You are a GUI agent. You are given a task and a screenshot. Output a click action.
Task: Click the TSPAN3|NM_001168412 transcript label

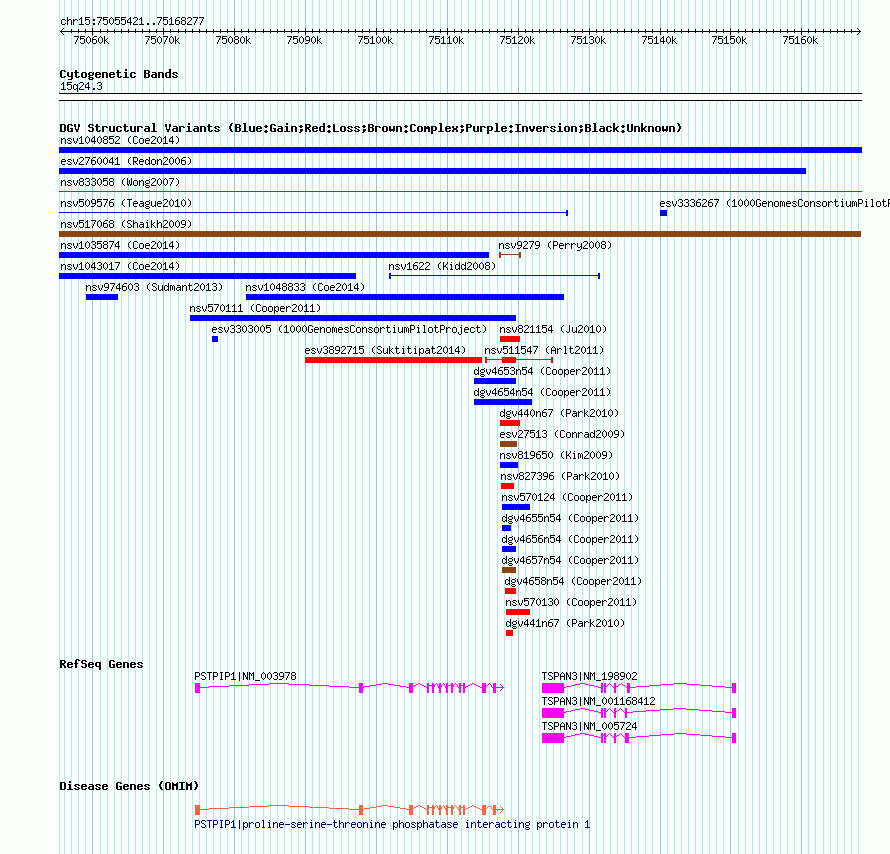click(x=598, y=701)
